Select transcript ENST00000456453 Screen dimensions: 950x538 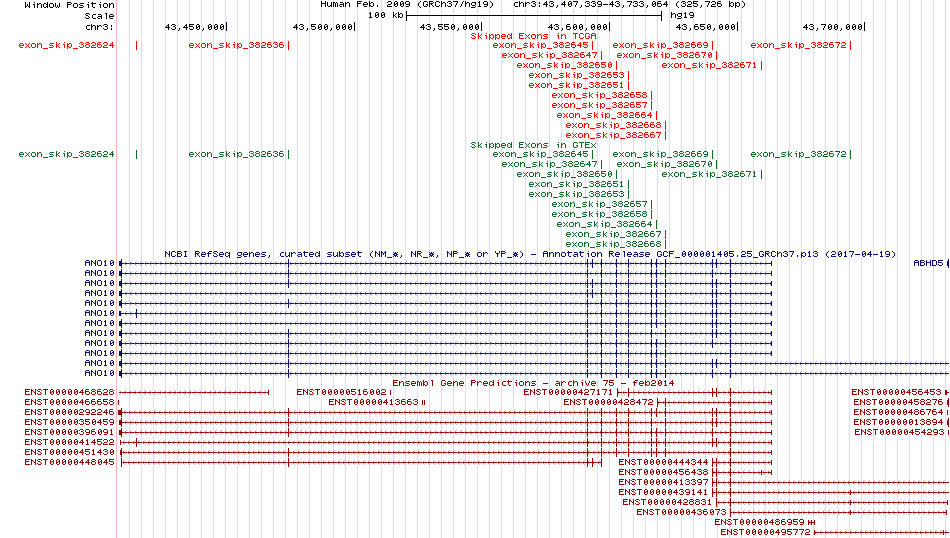[896, 393]
